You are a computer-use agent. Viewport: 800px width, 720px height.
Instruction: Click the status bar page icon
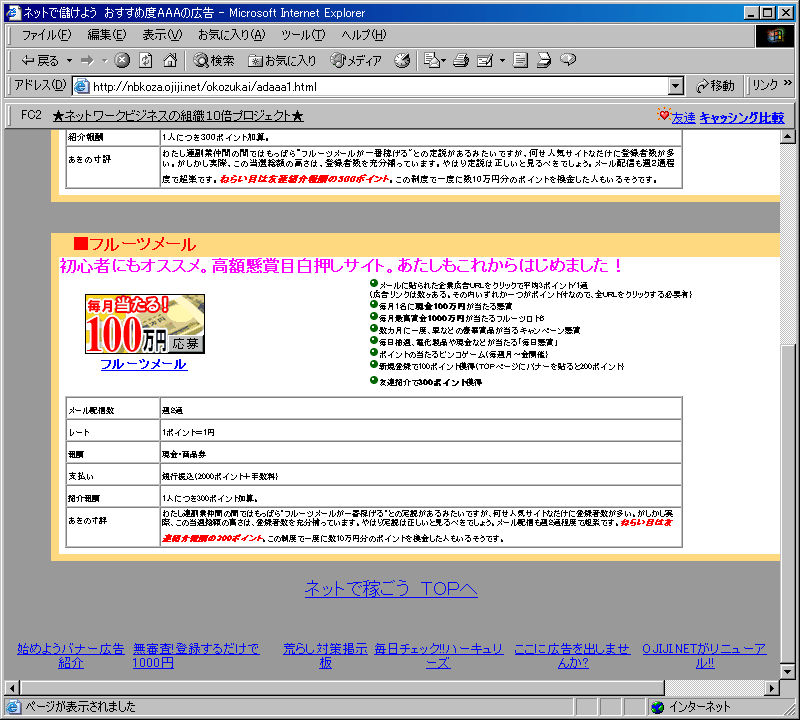click(13, 707)
